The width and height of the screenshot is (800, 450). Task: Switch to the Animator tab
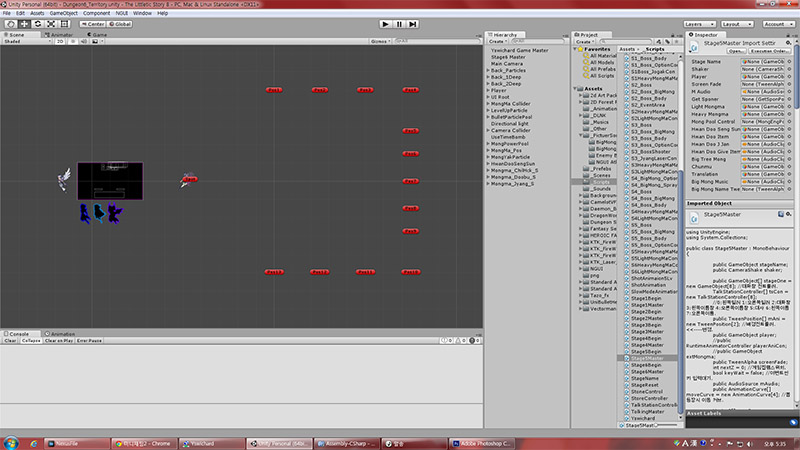(x=59, y=35)
